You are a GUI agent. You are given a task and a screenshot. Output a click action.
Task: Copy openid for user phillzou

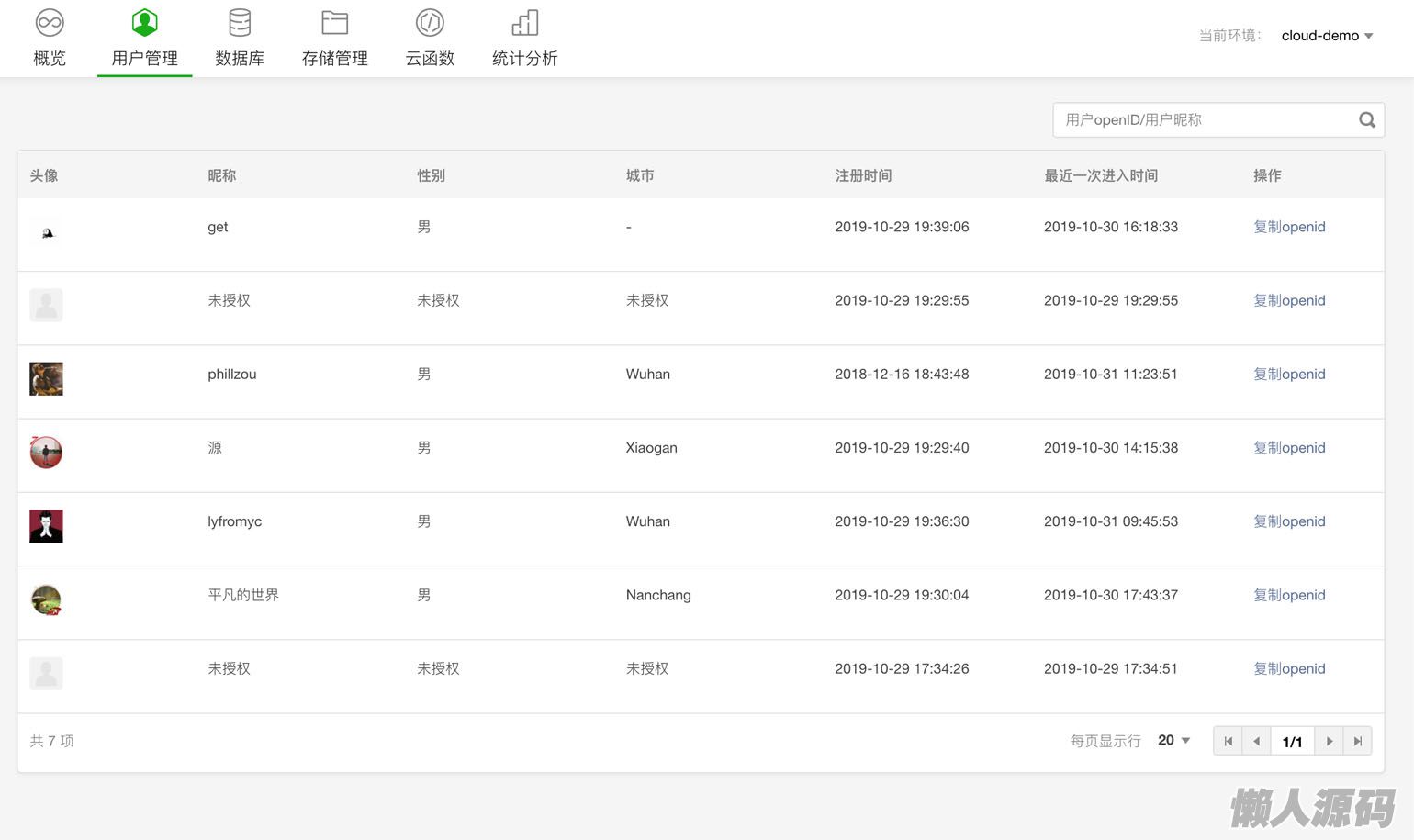pos(1289,375)
